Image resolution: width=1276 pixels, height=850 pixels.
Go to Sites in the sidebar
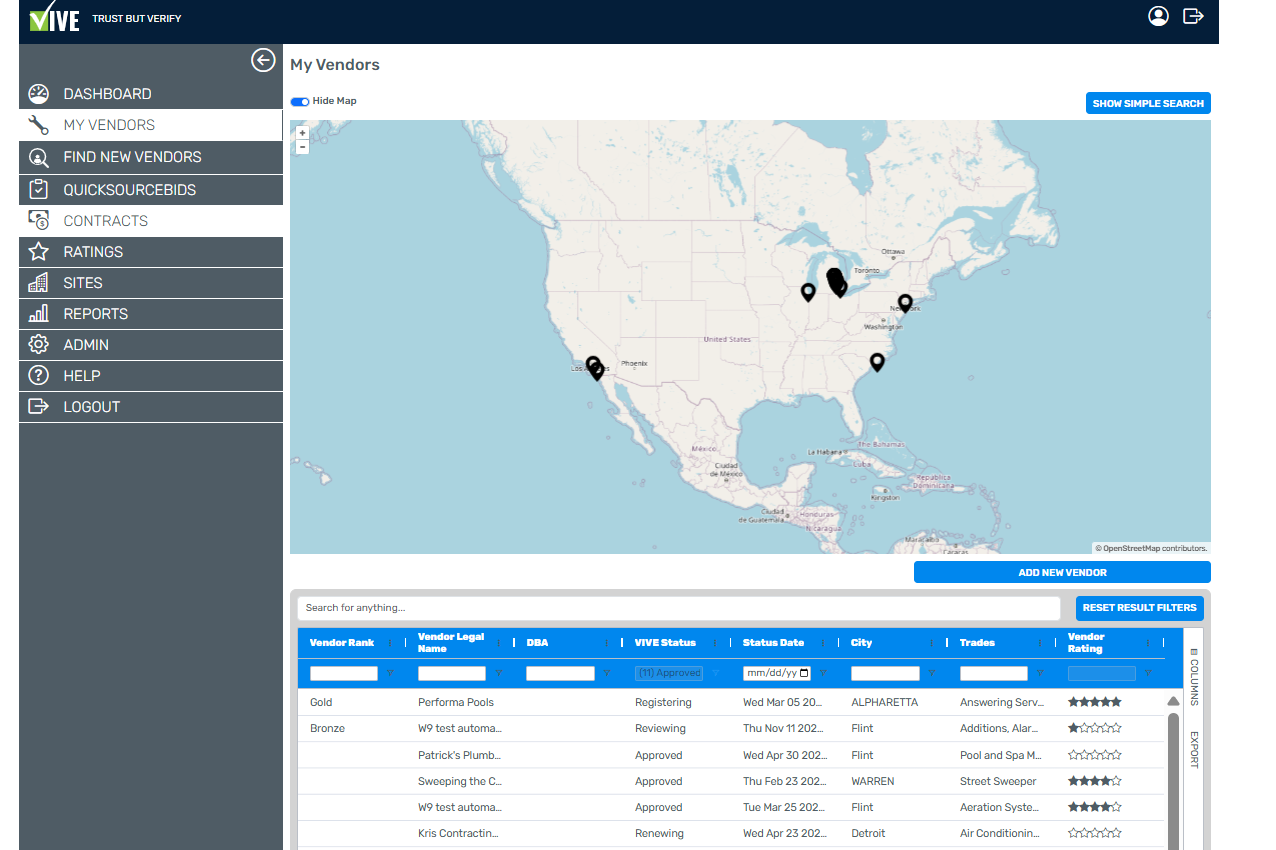pos(151,283)
